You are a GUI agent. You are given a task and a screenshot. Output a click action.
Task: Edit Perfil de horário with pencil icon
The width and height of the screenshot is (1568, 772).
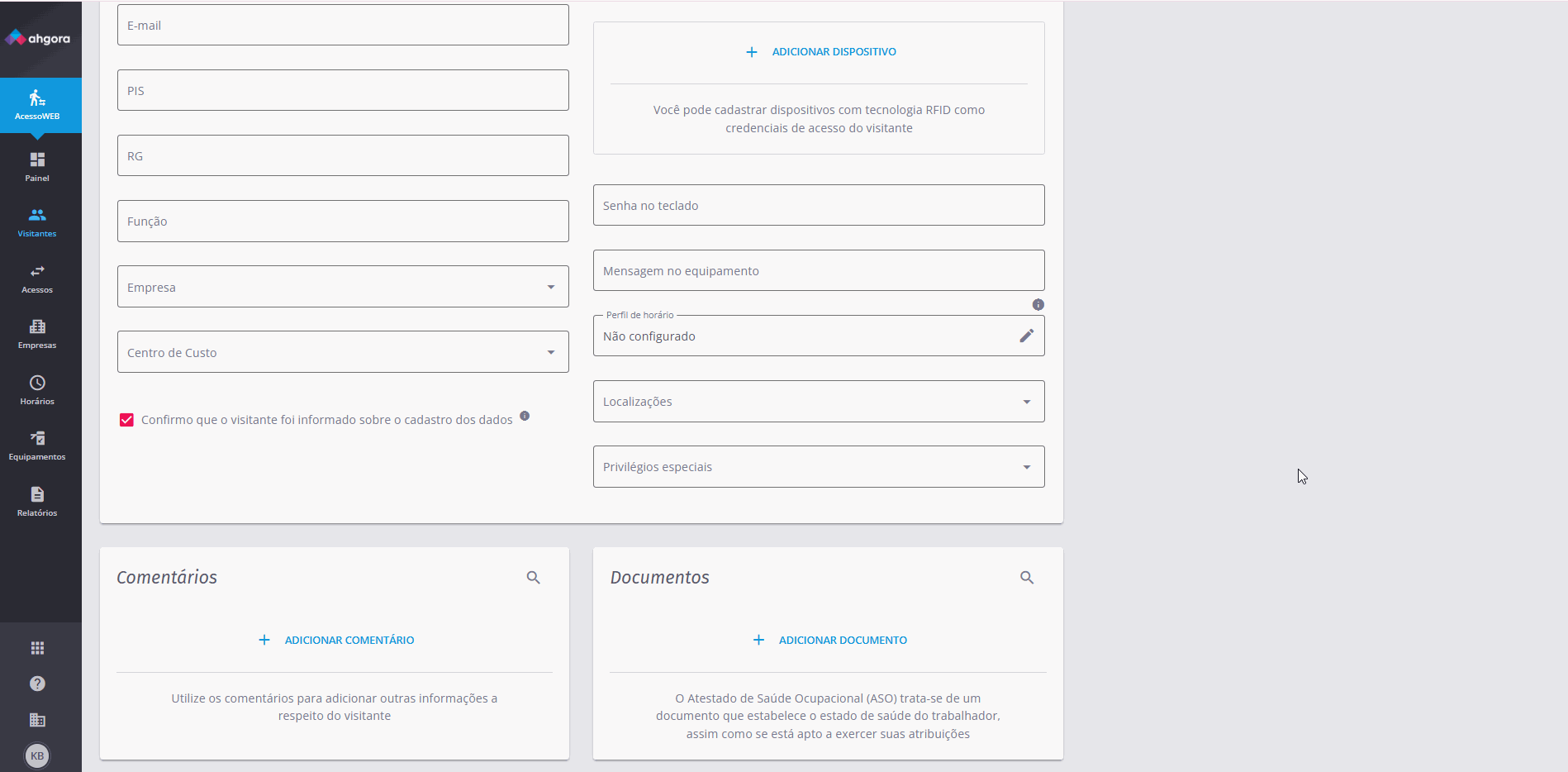point(1026,336)
